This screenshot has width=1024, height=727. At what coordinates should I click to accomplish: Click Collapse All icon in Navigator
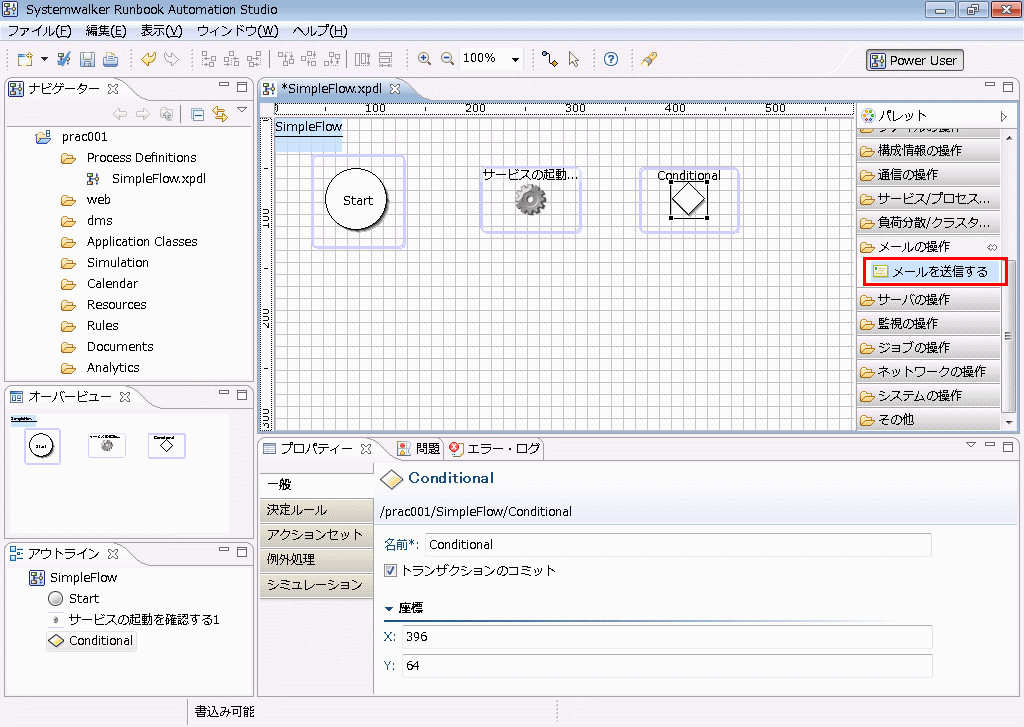point(197,115)
